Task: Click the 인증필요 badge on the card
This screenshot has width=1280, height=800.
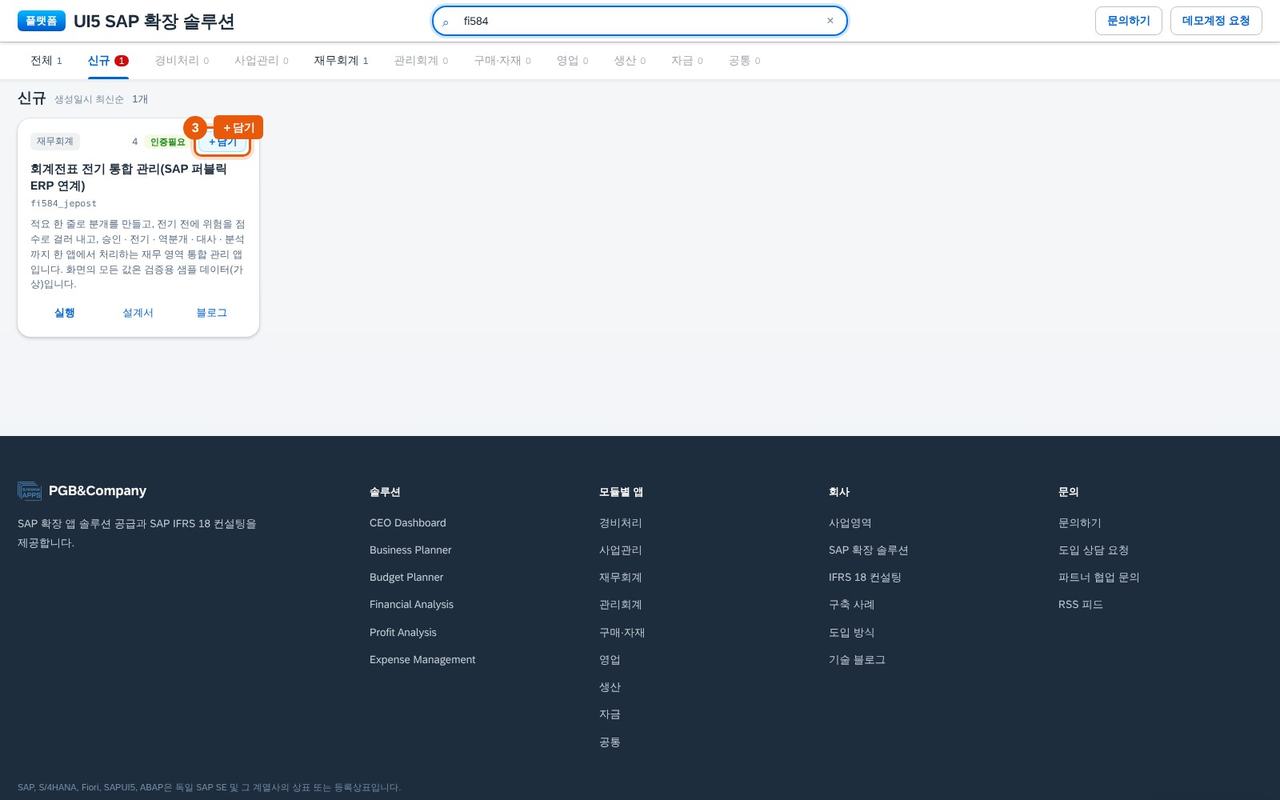Action: [x=168, y=142]
